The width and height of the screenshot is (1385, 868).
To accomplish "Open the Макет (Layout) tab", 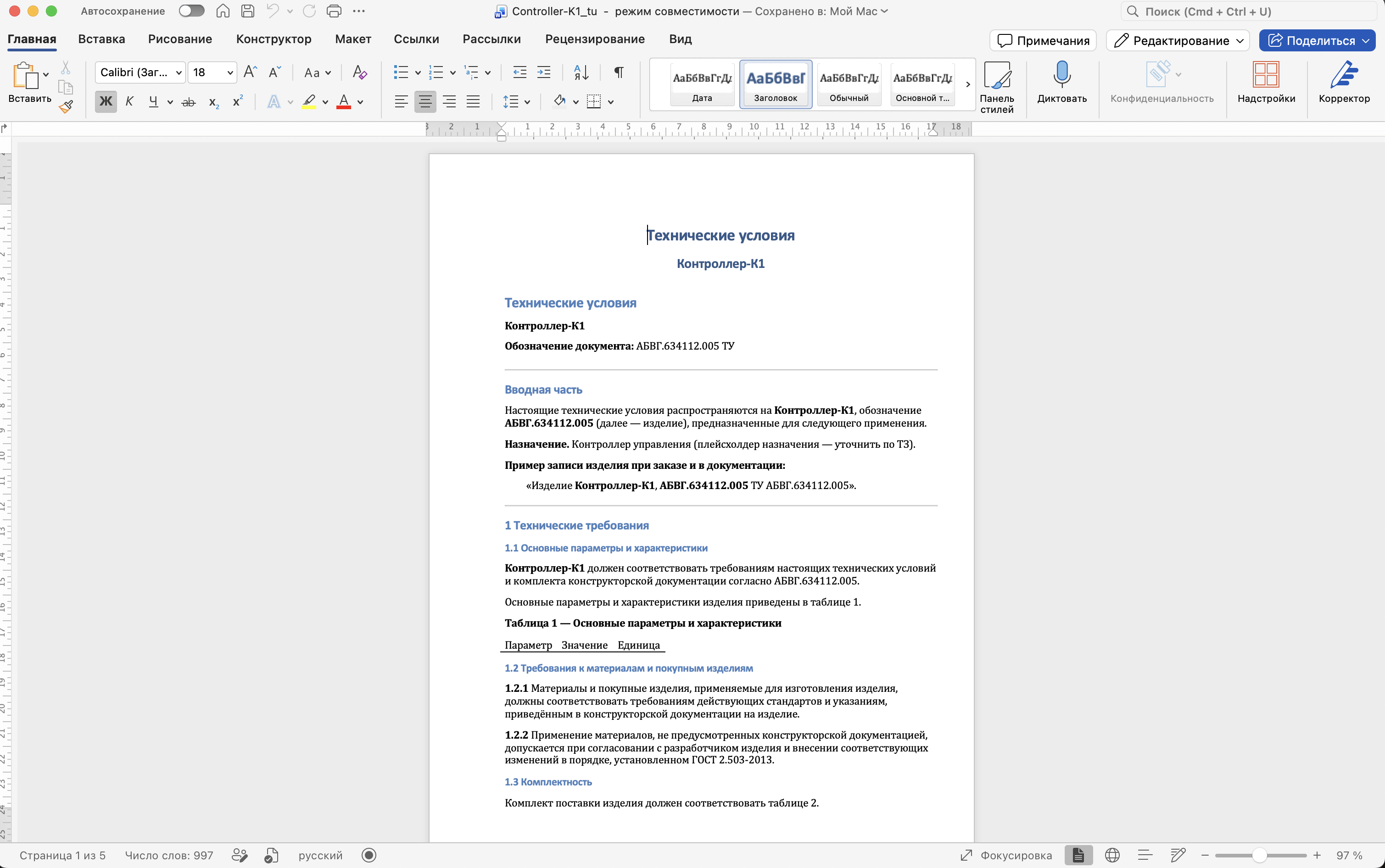I will coord(352,39).
